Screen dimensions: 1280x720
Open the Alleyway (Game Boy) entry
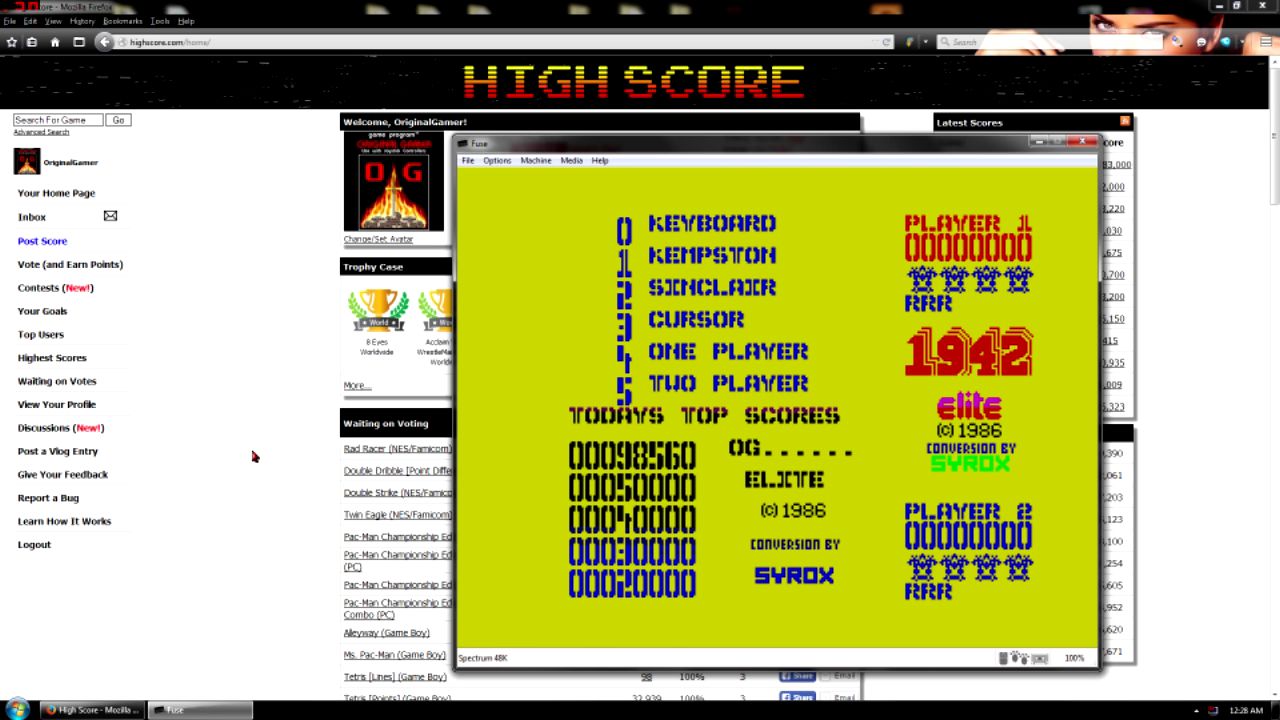[386, 633]
